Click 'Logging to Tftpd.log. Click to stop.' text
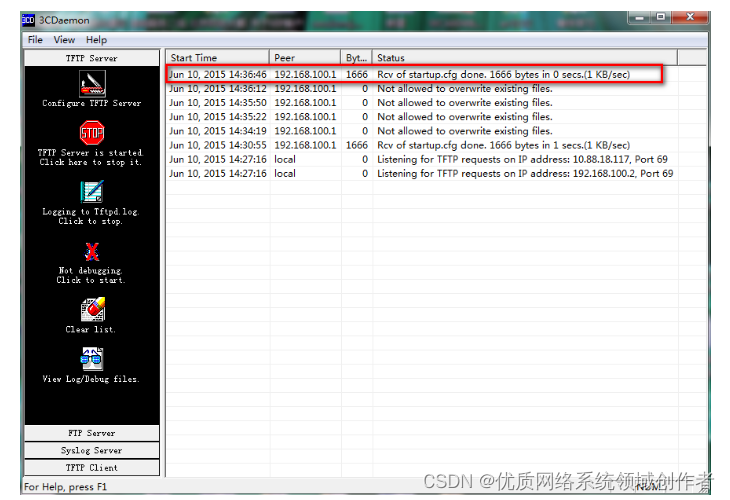The width and height of the screenshot is (730, 500). click(x=91, y=216)
